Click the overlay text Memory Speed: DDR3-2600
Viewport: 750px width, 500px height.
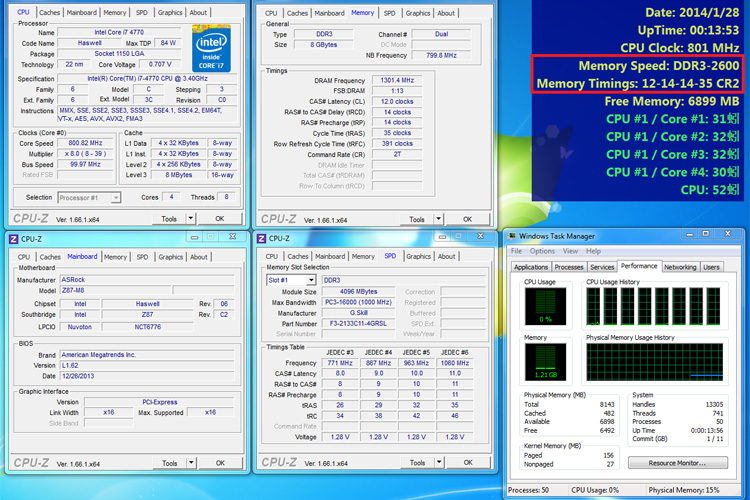(x=659, y=66)
